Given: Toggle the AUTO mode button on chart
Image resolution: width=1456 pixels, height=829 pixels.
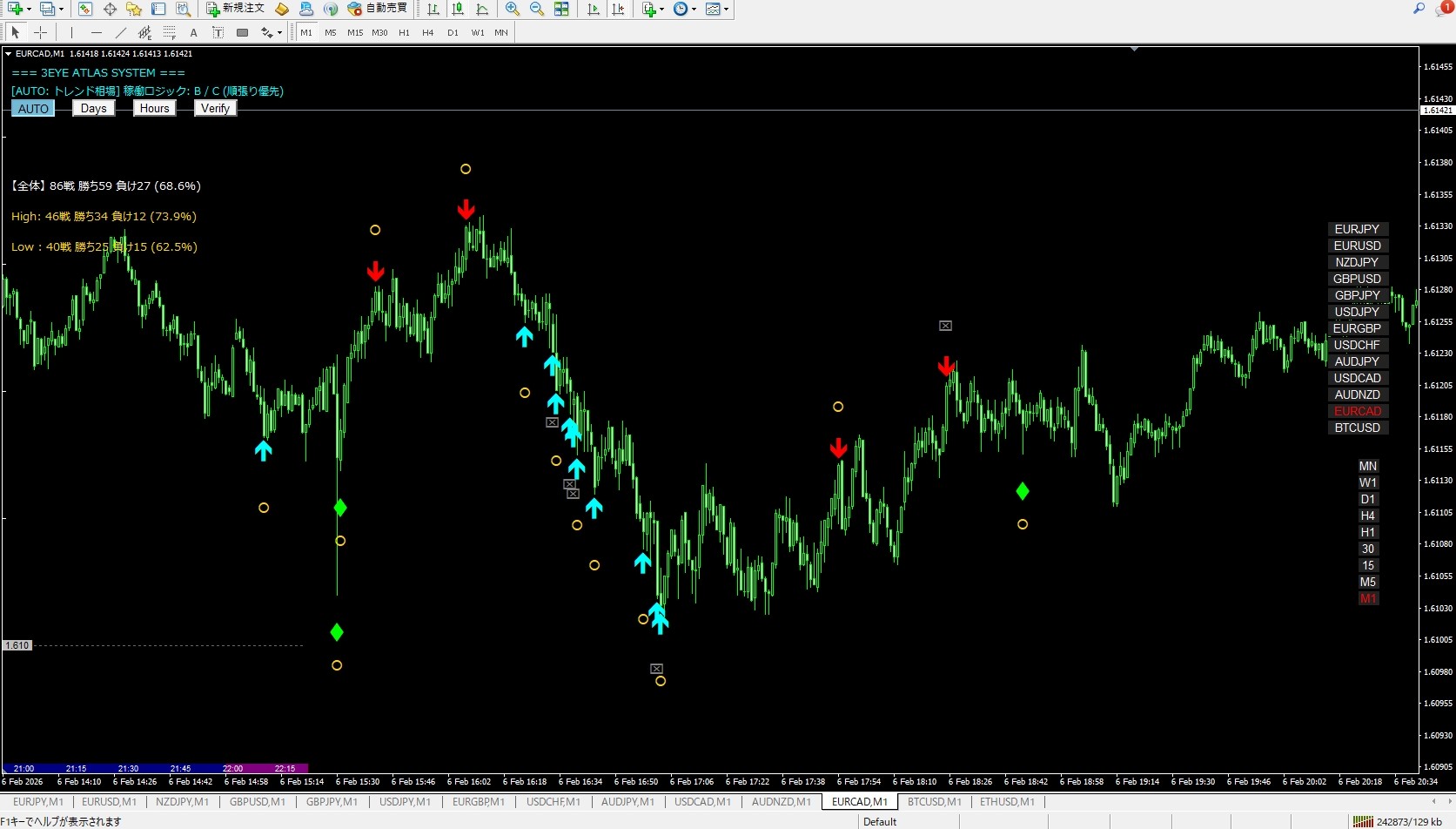Looking at the screenshot, I should pyautogui.click(x=33, y=109).
